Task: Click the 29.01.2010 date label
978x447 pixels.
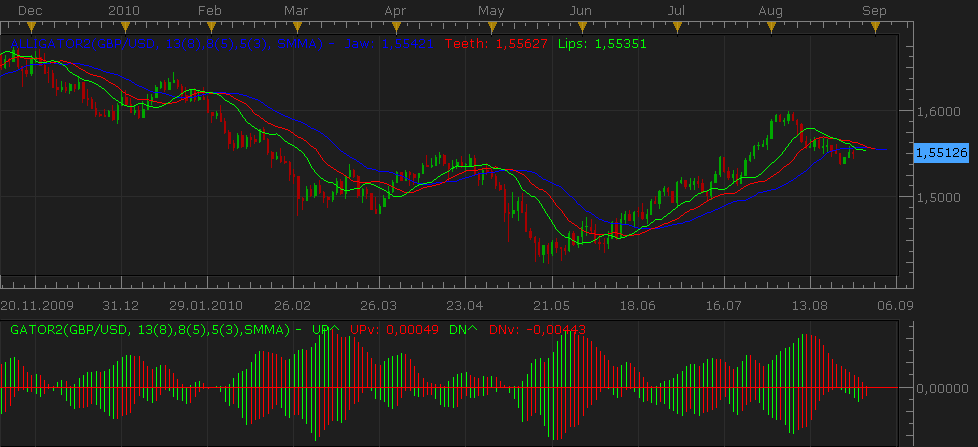Action: [206, 306]
